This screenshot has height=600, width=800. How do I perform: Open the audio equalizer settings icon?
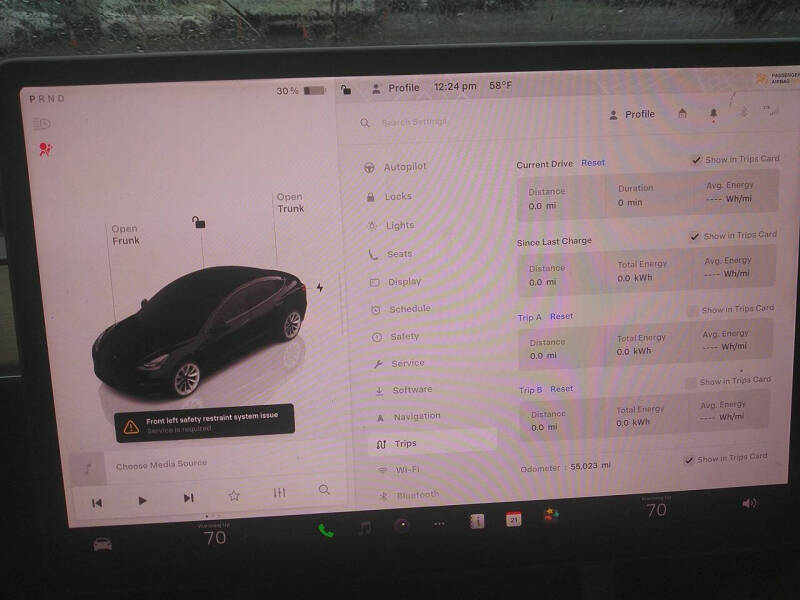(279, 492)
